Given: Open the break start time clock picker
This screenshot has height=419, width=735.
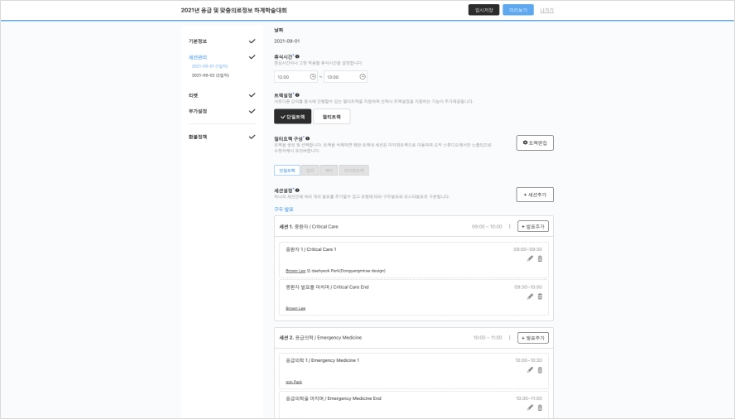Looking at the screenshot, I should pyautogui.click(x=313, y=76).
